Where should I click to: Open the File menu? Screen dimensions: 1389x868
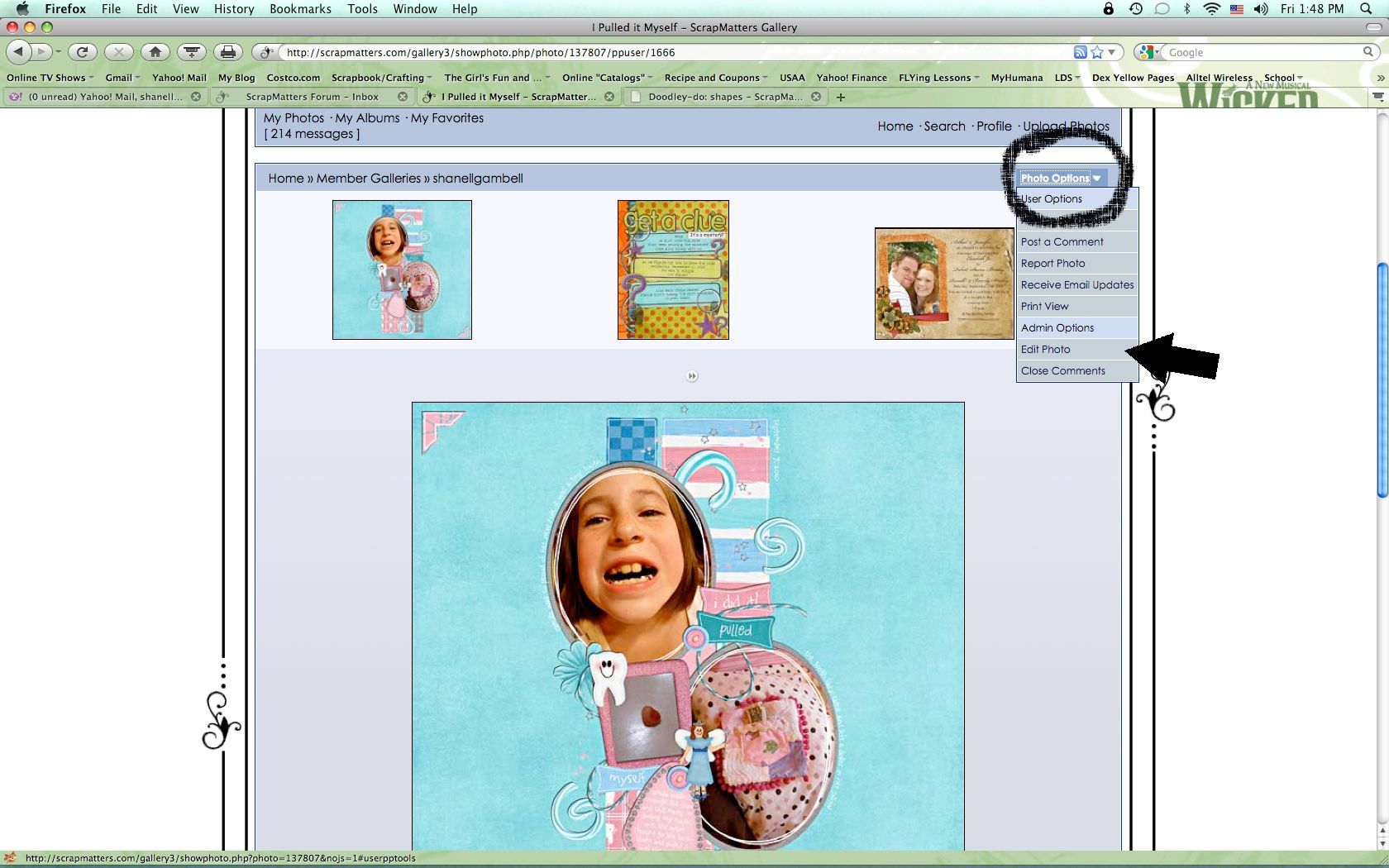coord(112,8)
